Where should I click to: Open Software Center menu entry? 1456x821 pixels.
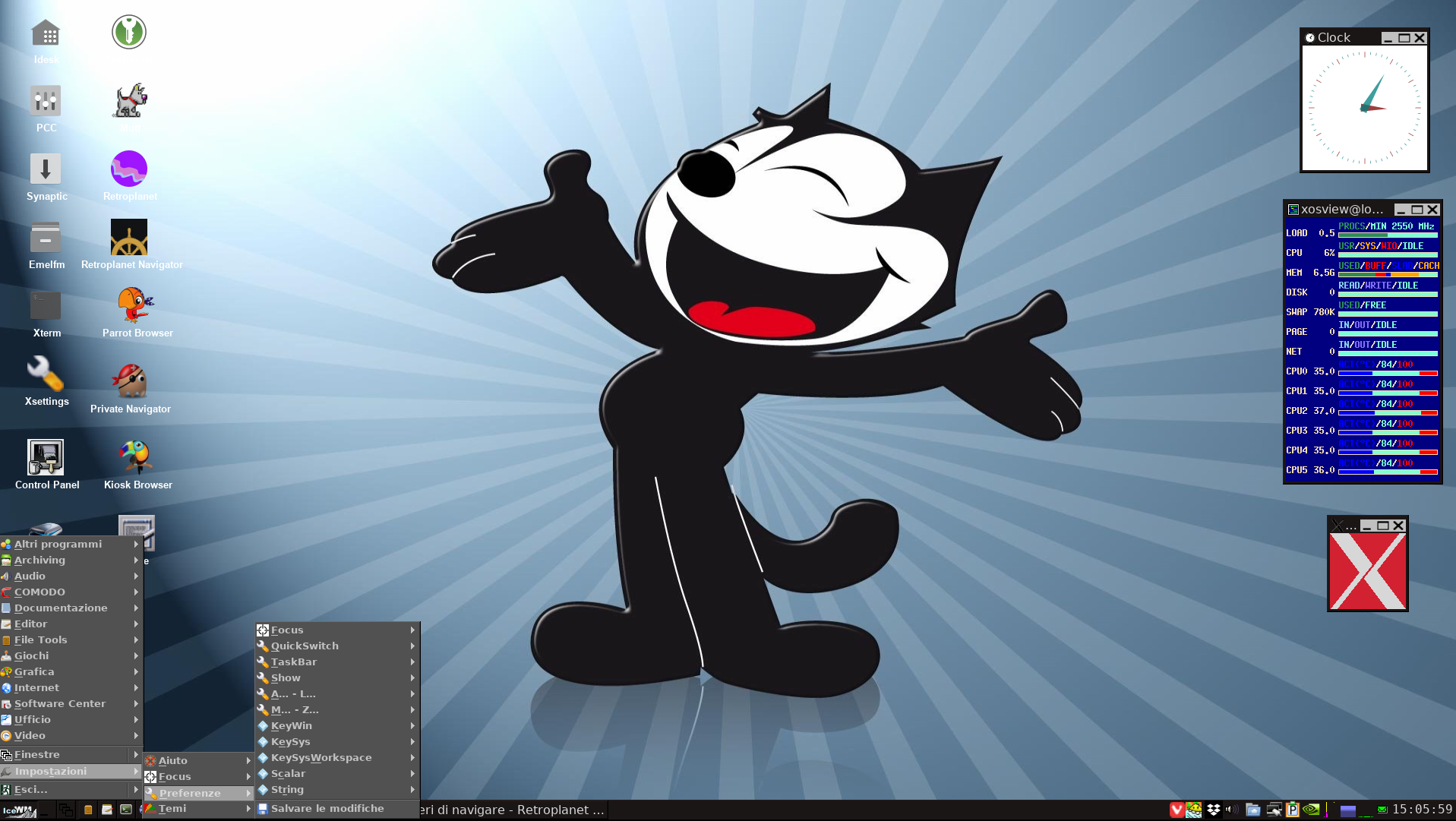click(x=71, y=703)
